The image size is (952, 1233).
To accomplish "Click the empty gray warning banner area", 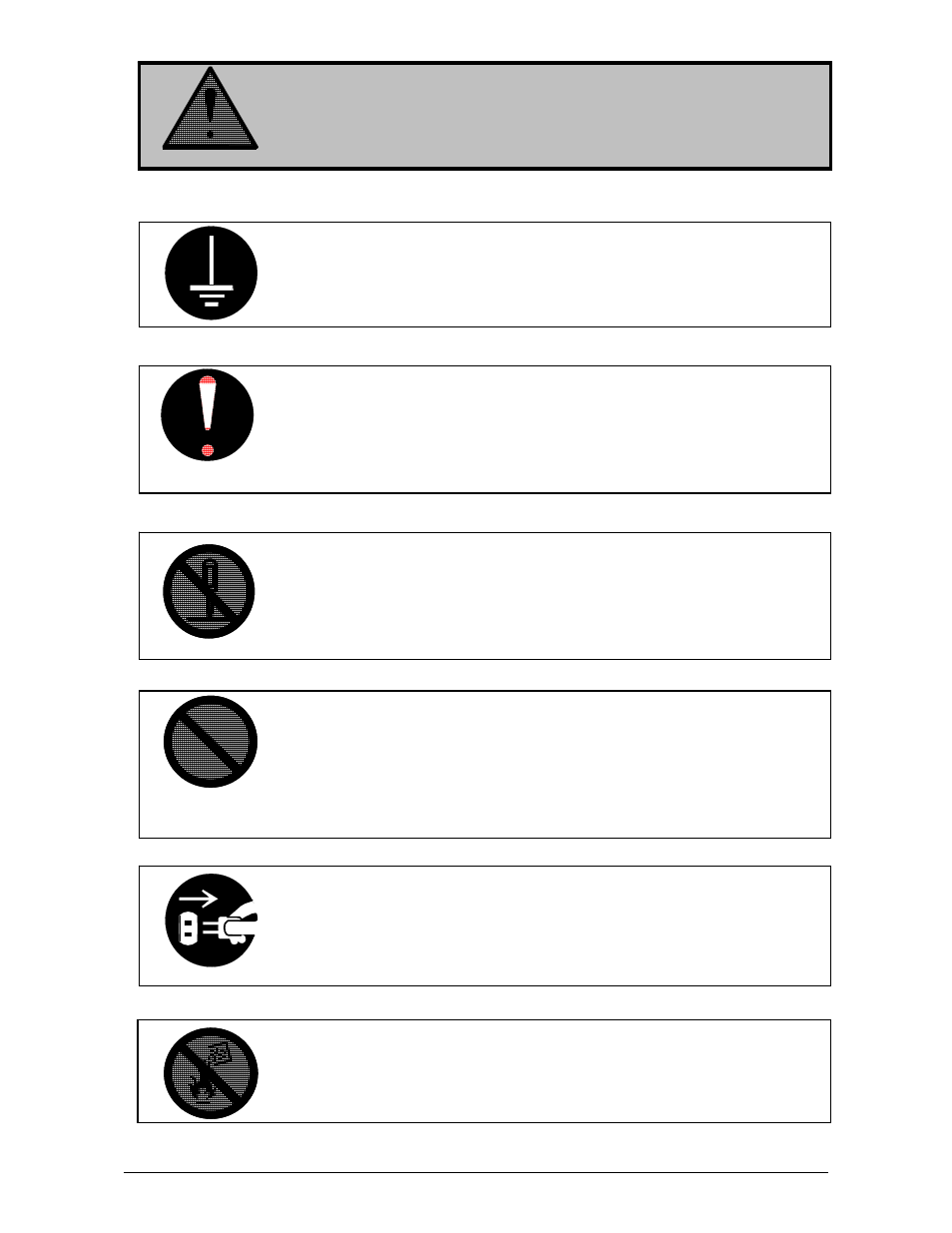I will tap(544, 117).
